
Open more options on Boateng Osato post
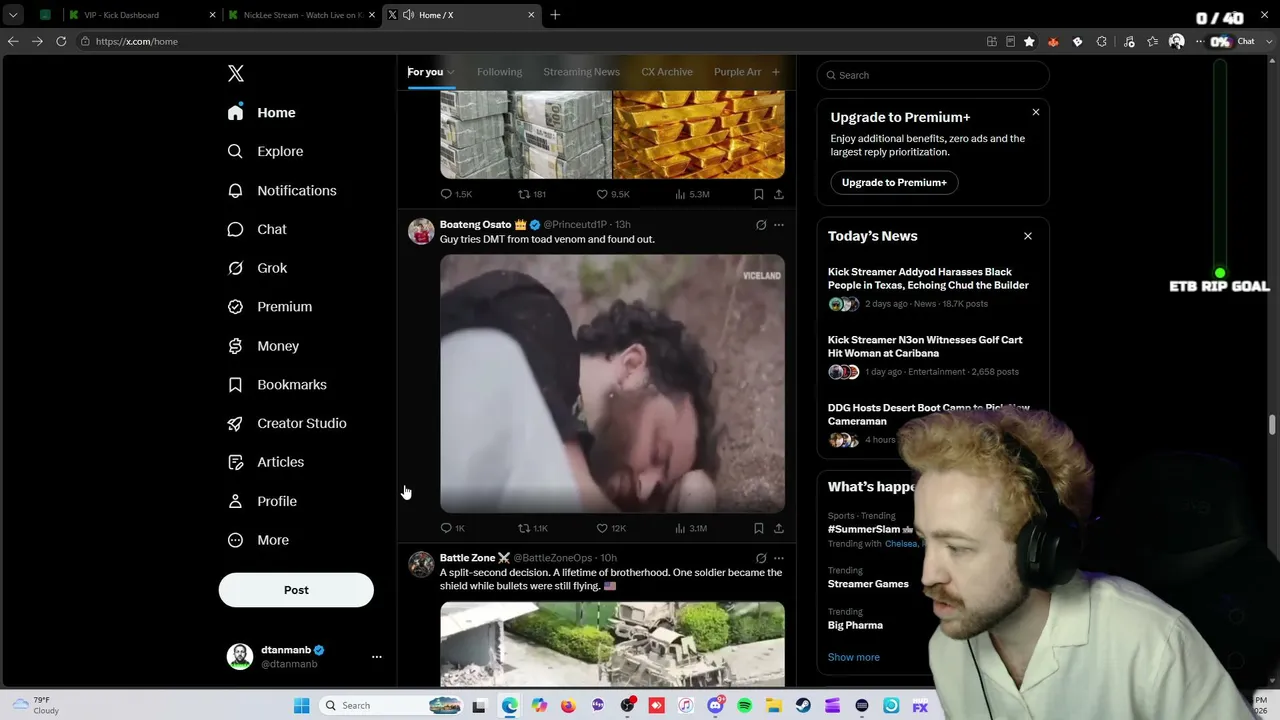[x=779, y=225]
